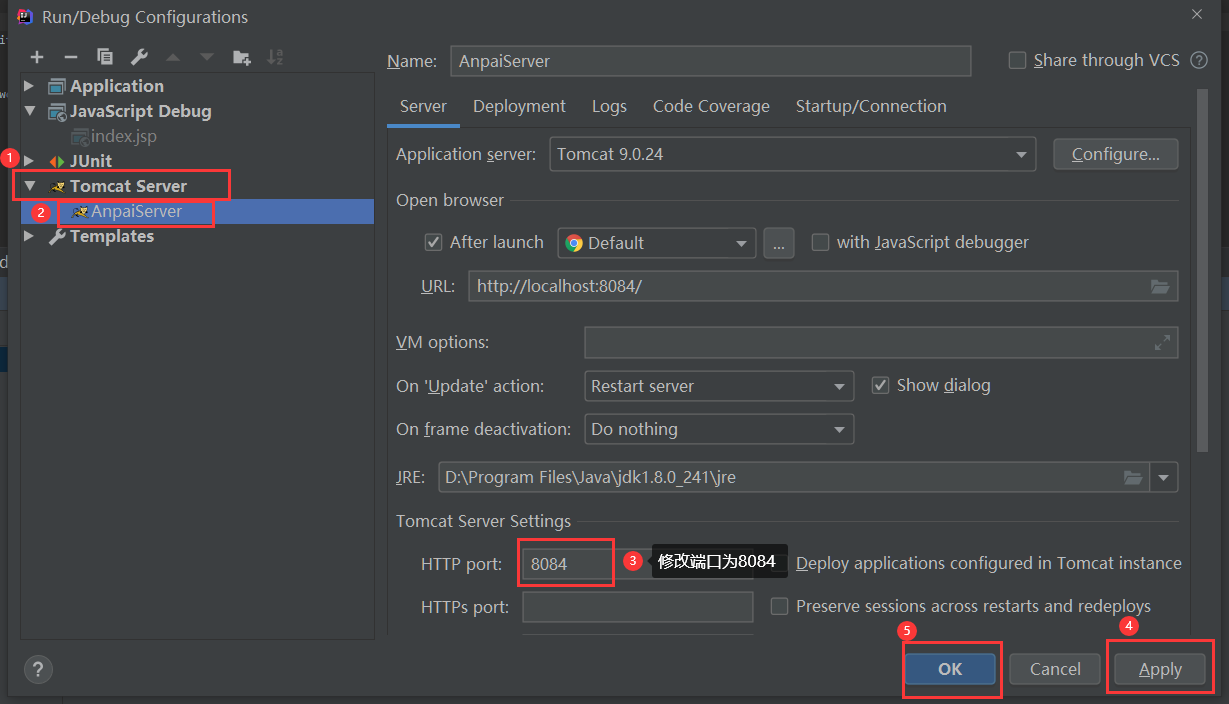Enable Preserve sessions across restarts and redeploys
Screen dimensions: 1229x704
click(x=779, y=606)
